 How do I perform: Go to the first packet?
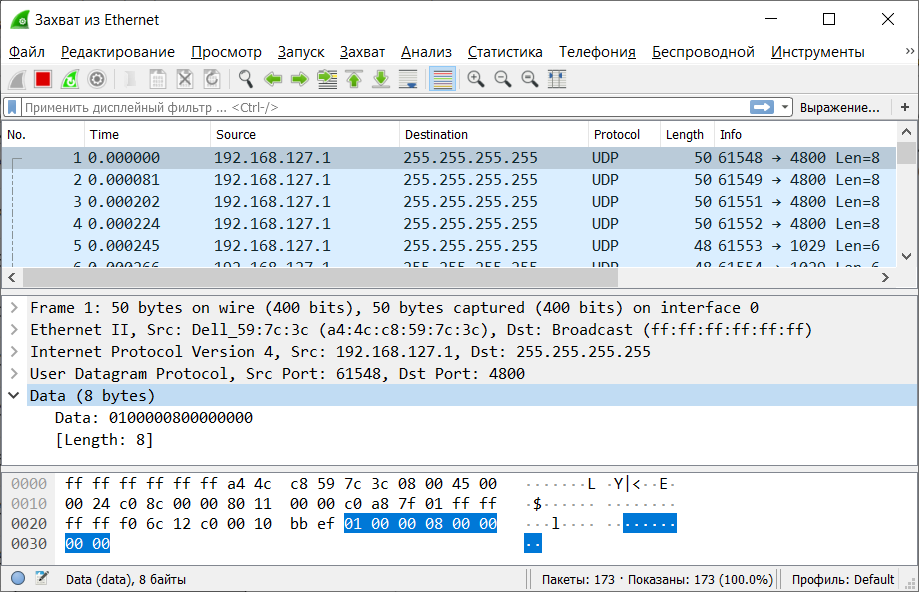coord(354,79)
